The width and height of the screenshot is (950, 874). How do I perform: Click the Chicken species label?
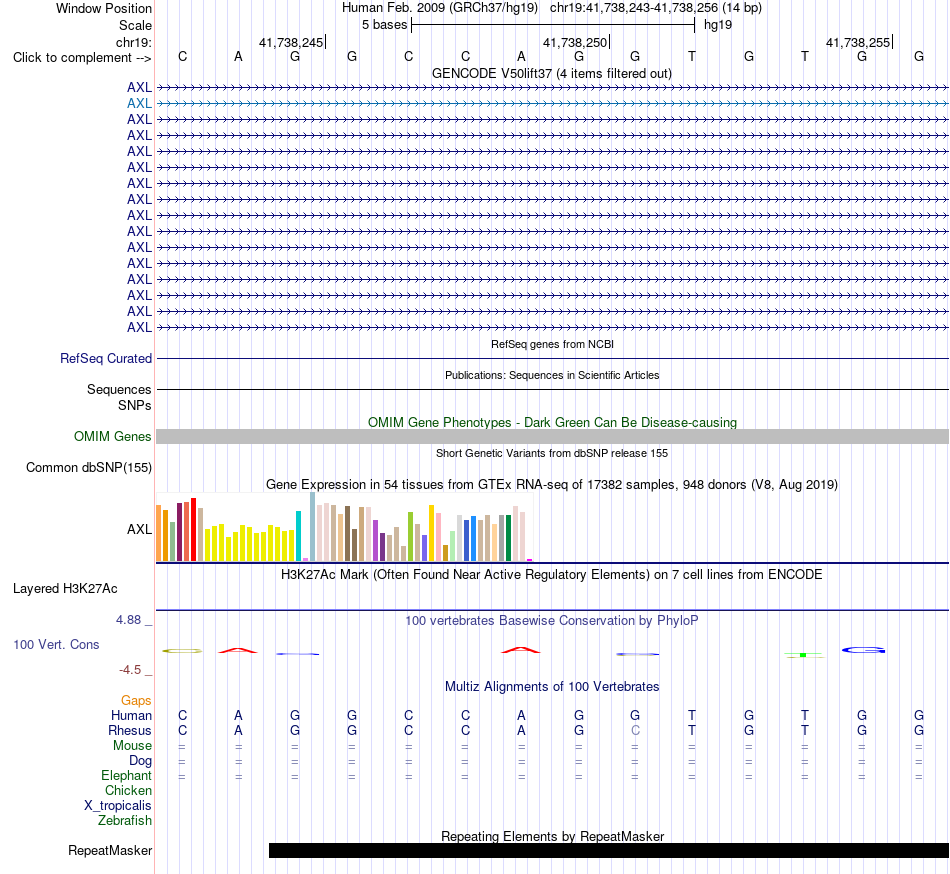[x=128, y=790]
